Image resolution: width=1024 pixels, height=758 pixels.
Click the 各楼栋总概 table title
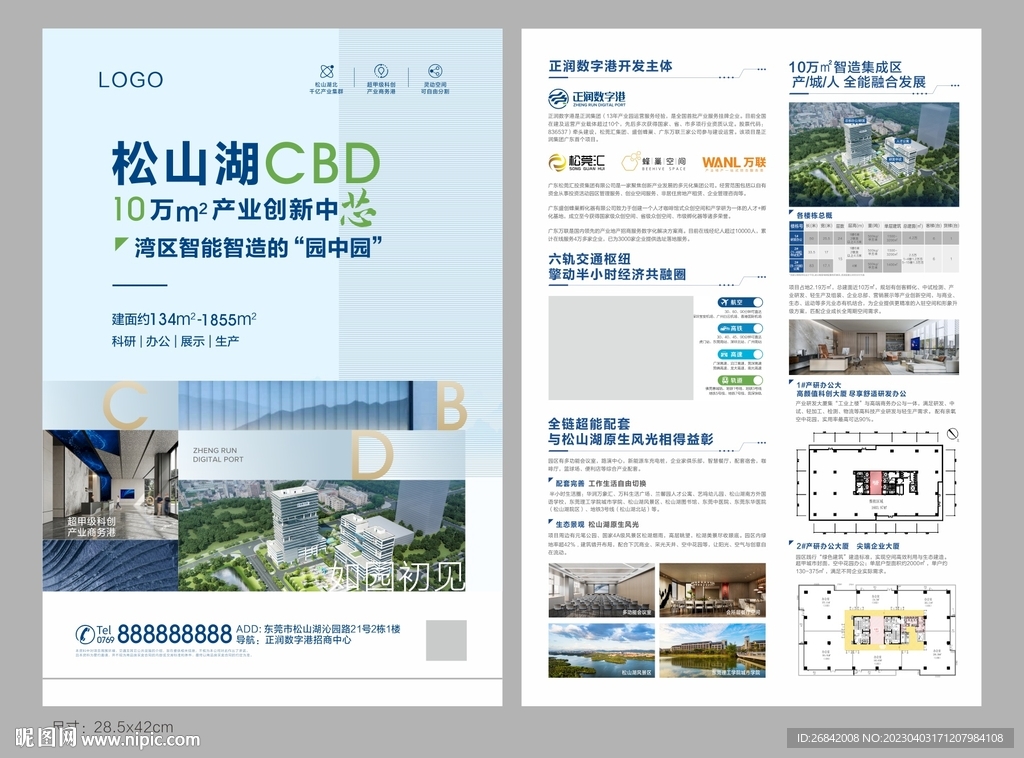[x=814, y=215]
